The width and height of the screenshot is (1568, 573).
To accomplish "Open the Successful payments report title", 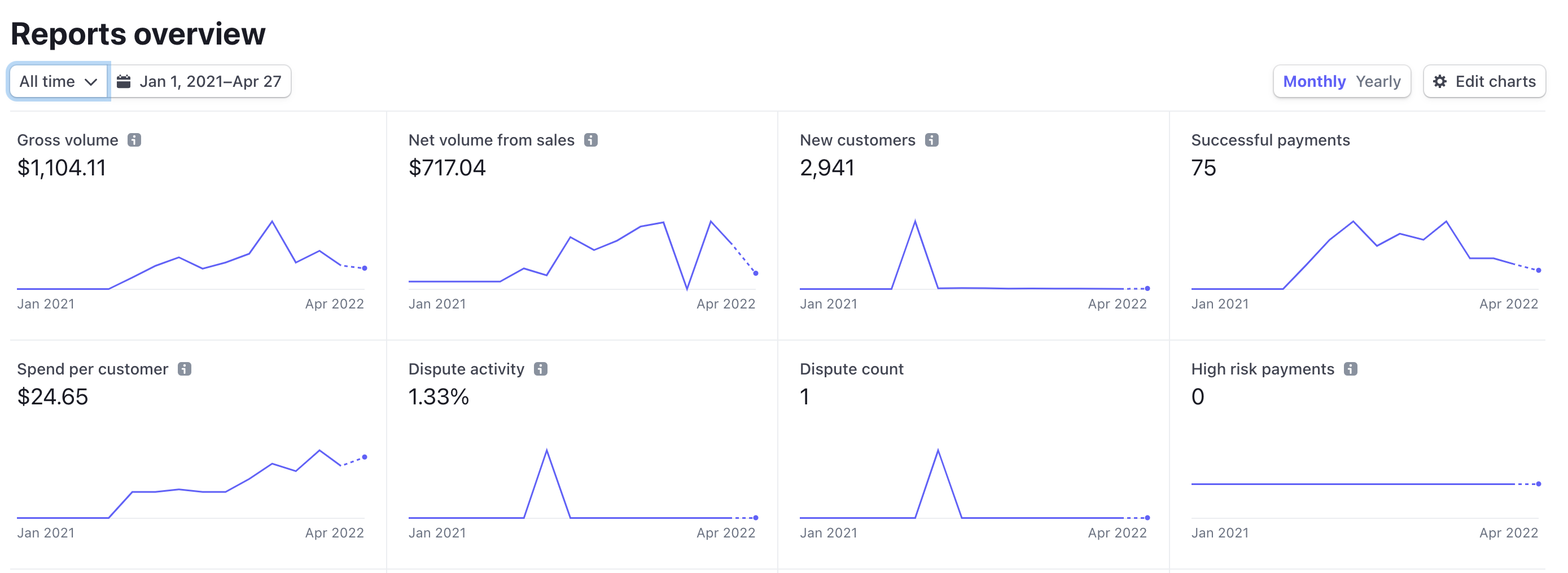I will click(x=1271, y=140).
